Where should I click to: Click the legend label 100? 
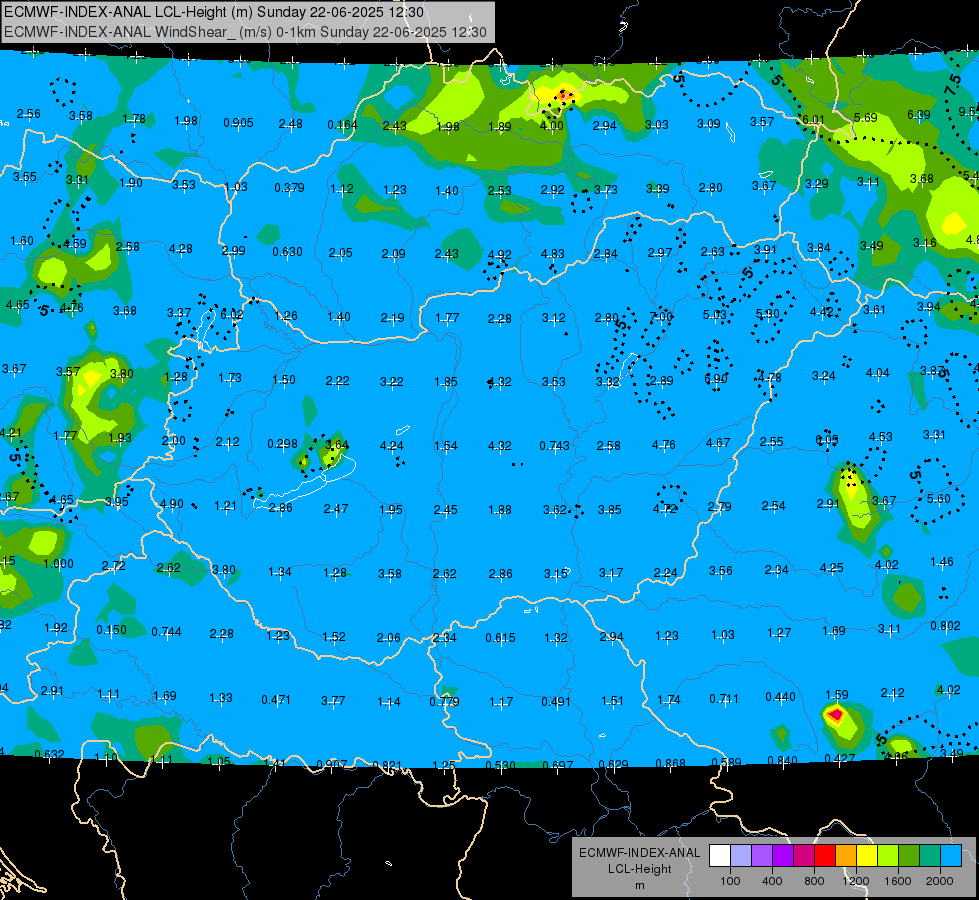click(x=730, y=881)
